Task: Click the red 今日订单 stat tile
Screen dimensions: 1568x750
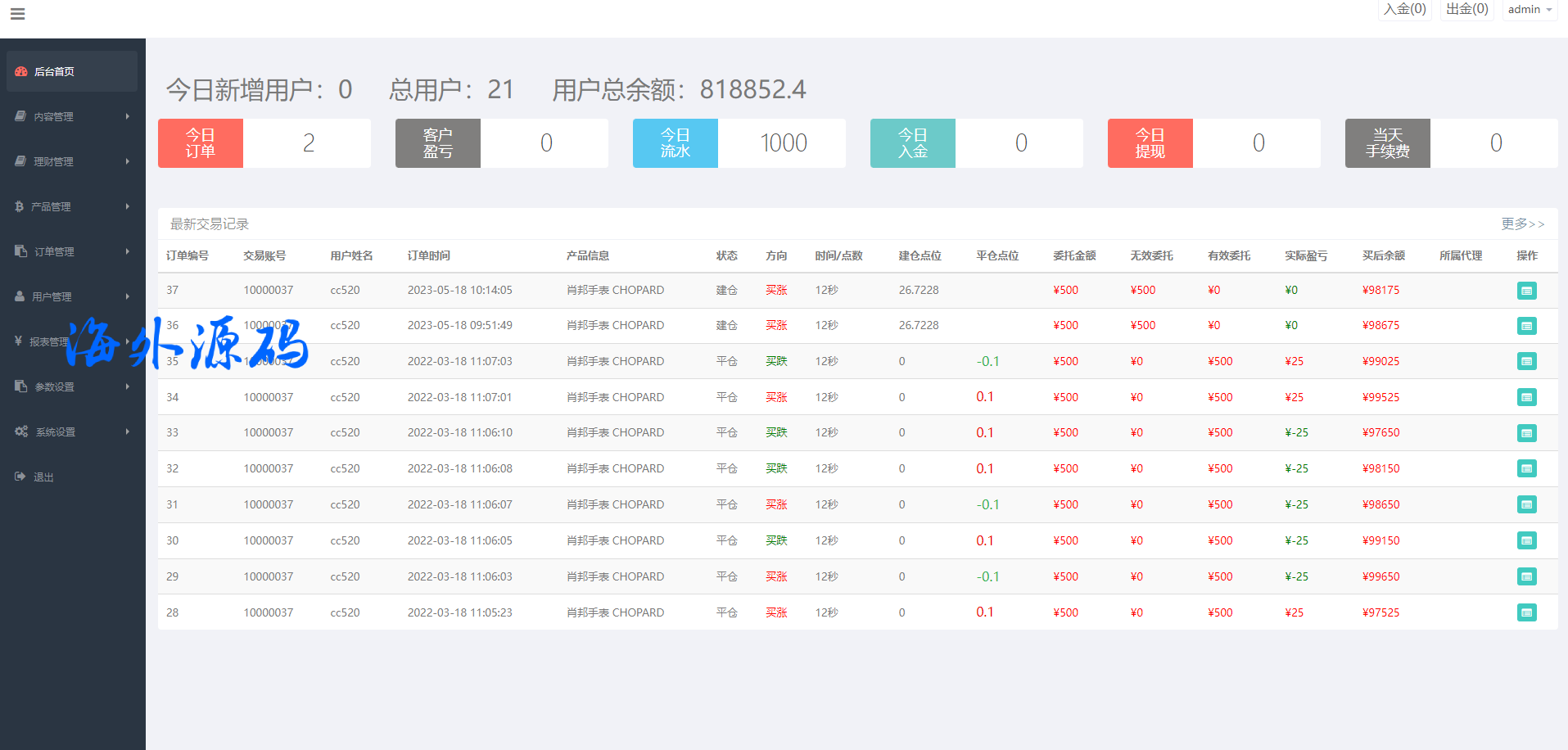Action: [201, 143]
